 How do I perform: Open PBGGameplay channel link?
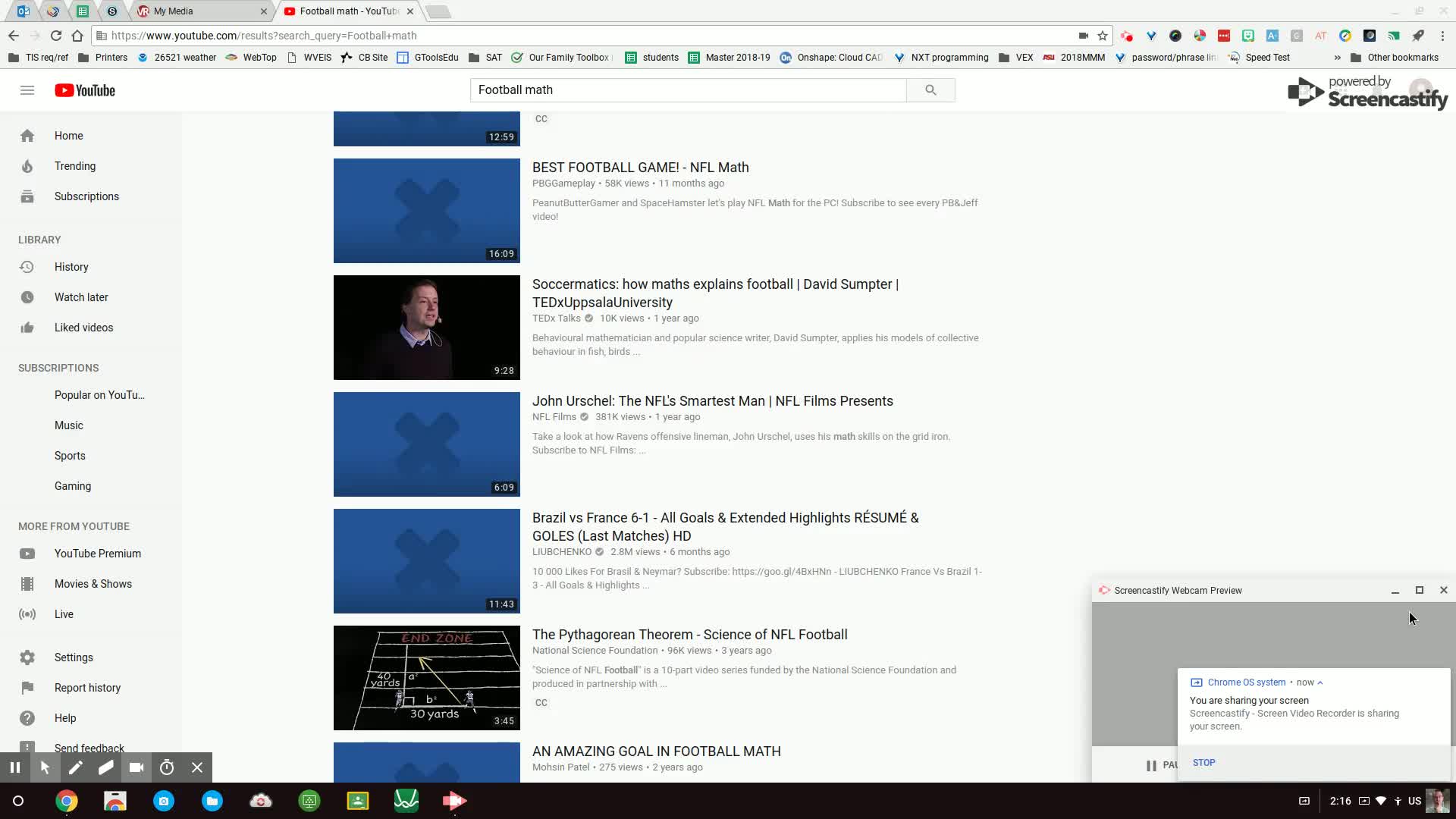click(563, 184)
